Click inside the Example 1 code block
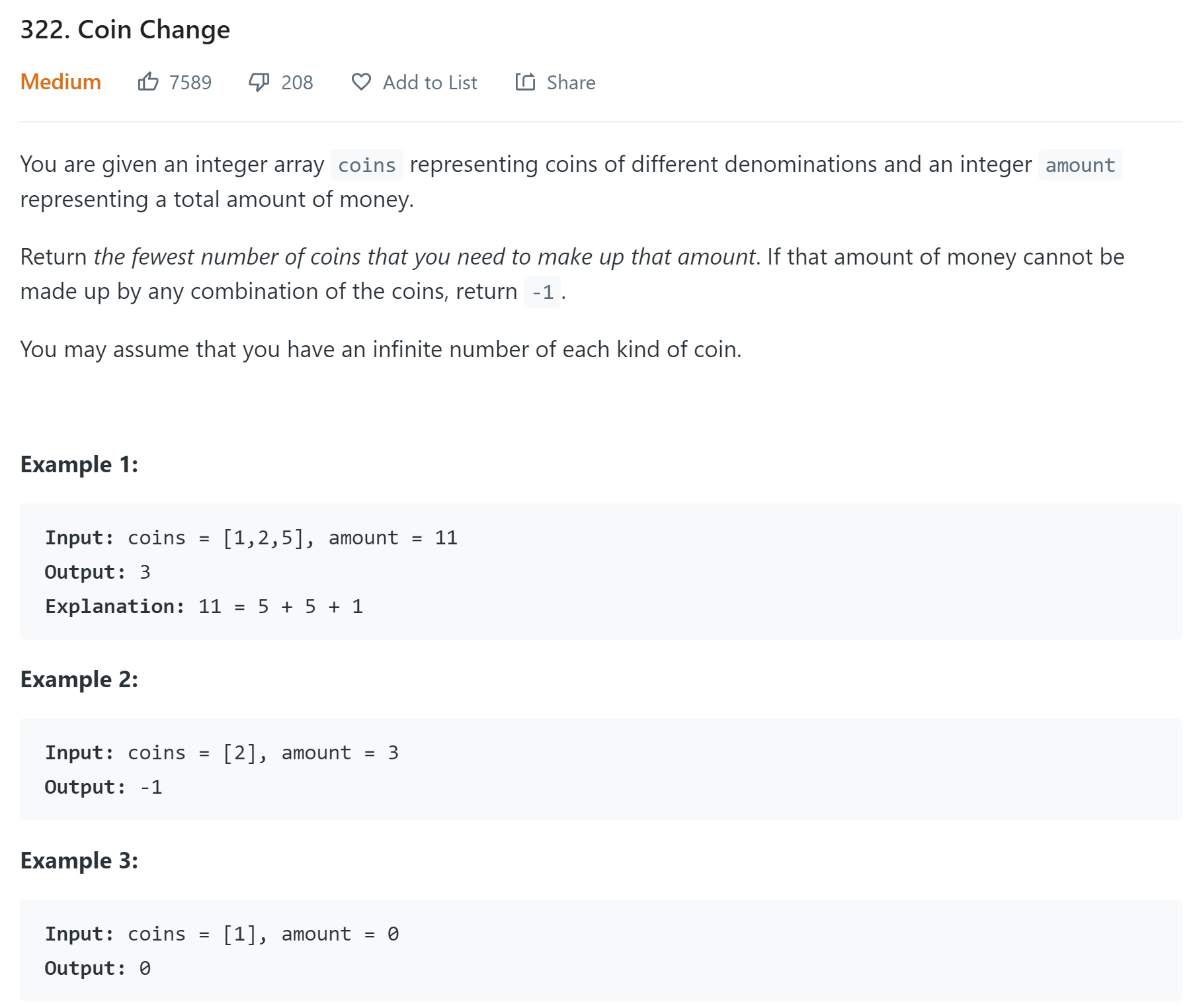This screenshot has height=1008, width=1191. point(600,571)
